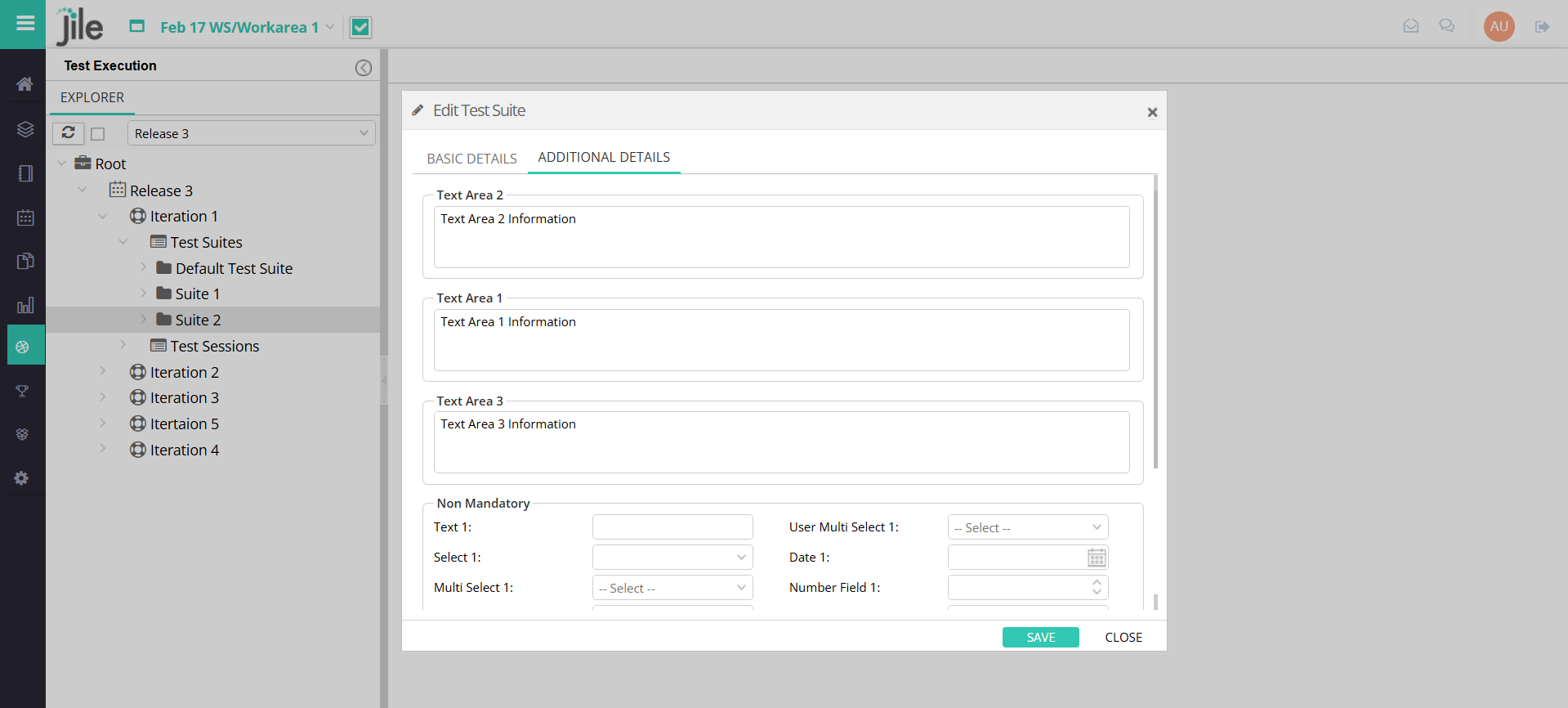The width and height of the screenshot is (1568, 708).
Task: Click the Save button
Action: 1040,638
